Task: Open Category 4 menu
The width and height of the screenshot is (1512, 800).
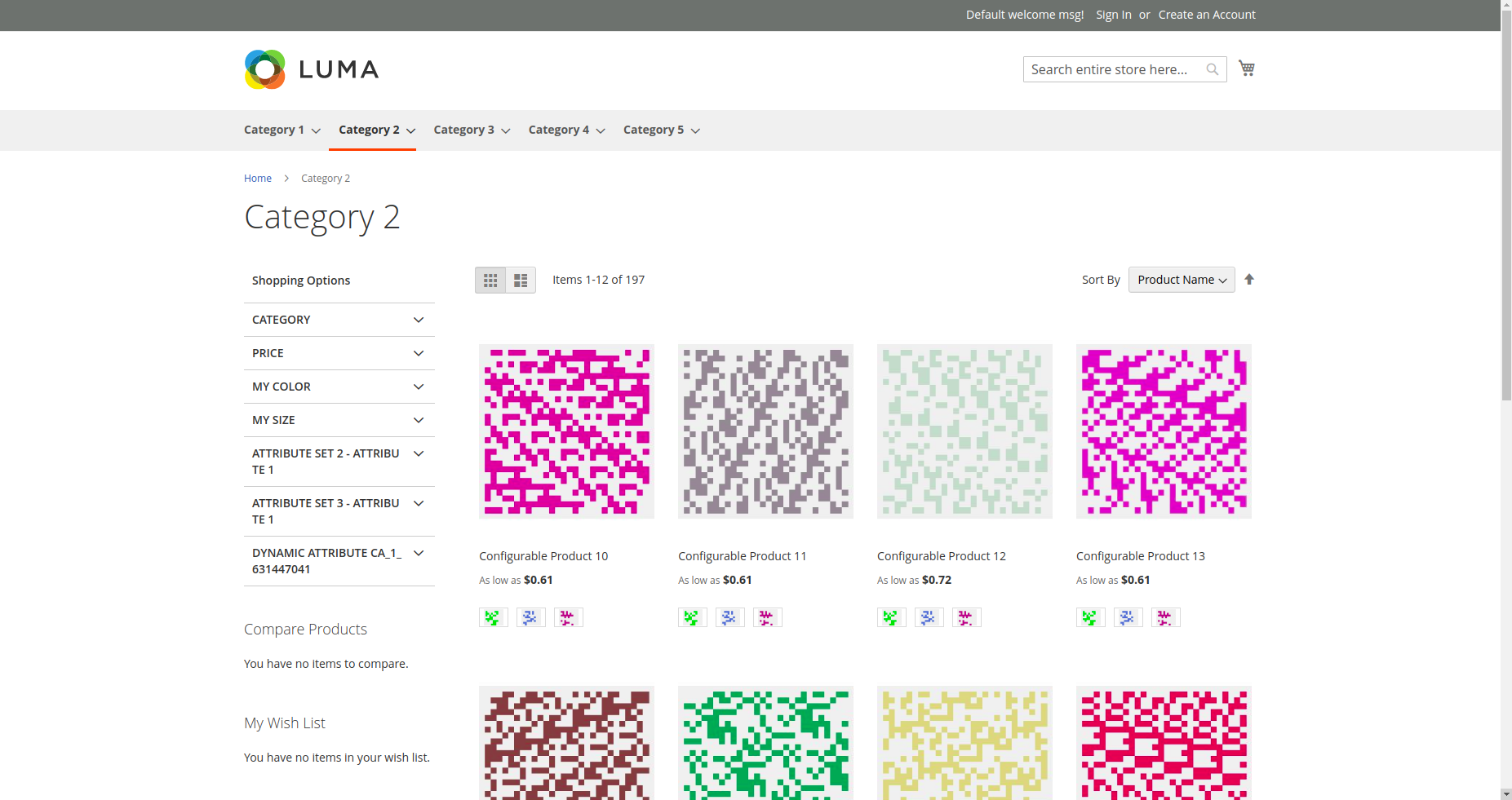Action: pos(567,130)
